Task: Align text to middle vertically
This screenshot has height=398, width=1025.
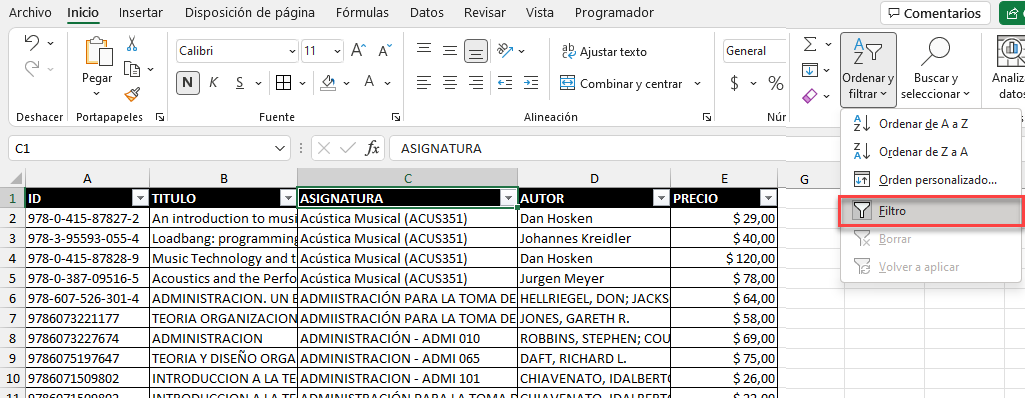Action: point(450,50)
